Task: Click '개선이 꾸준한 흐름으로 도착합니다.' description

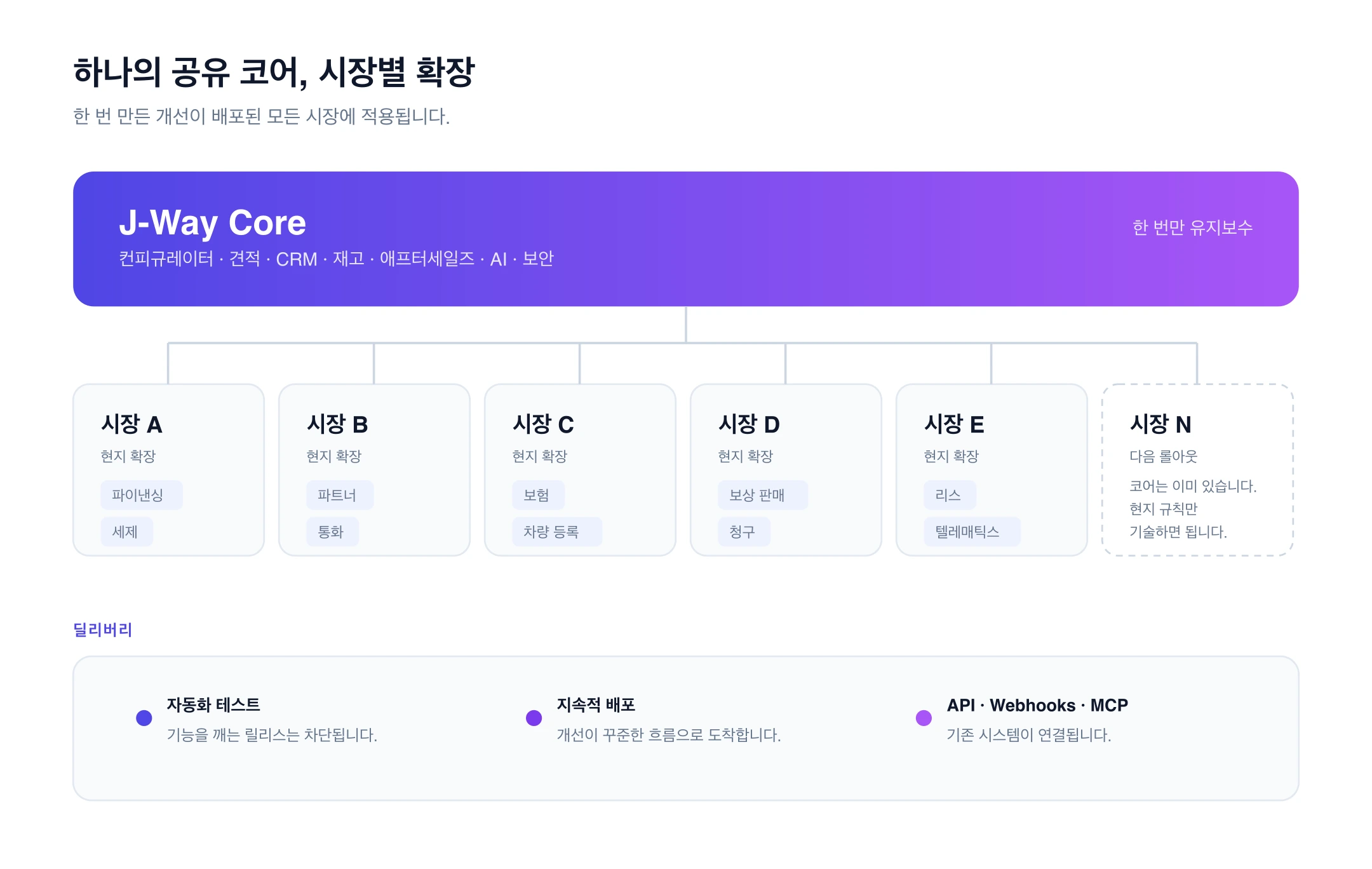Action: [669, 735]
